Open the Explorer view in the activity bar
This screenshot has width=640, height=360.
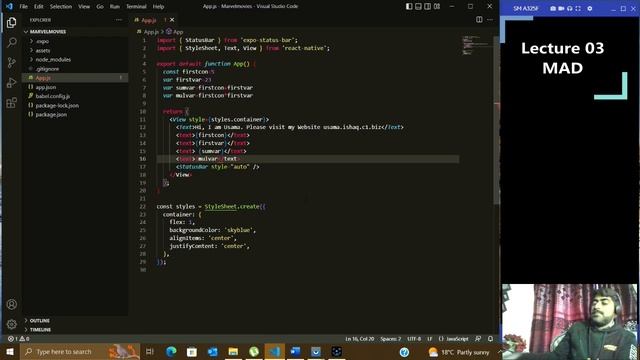pyautogui.click(x=12, y=23)
